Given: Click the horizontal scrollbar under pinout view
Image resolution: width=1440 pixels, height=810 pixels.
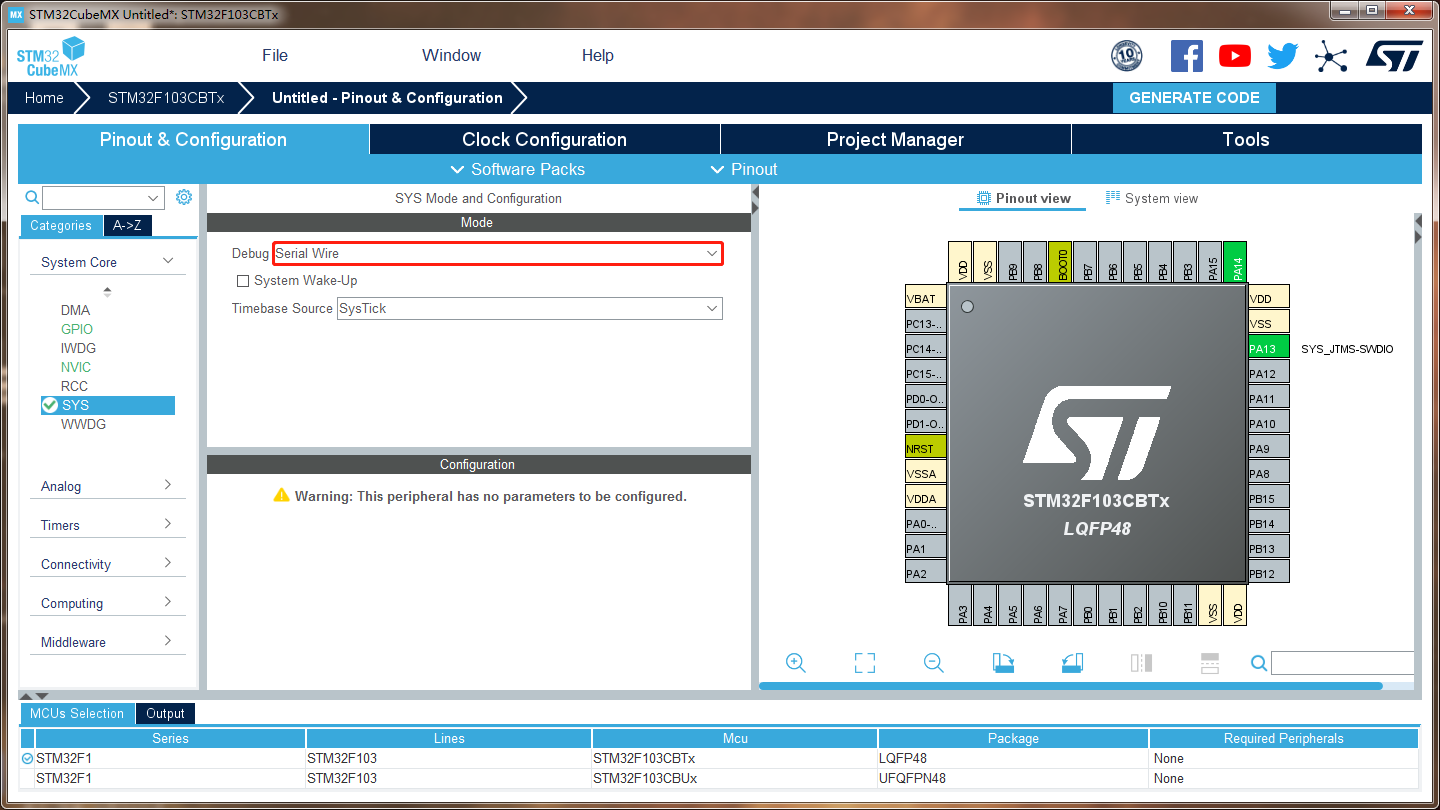Looking at the screenshot, I should 1071,686.
